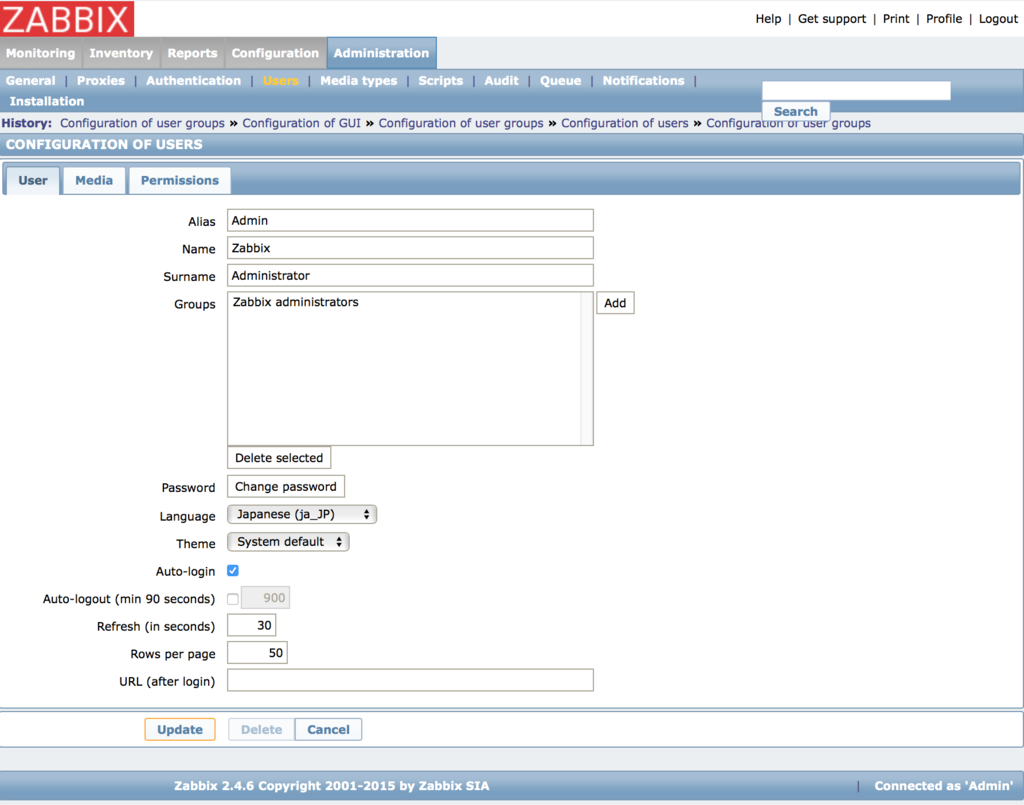Click the Change password button

[x=285, y=486]
